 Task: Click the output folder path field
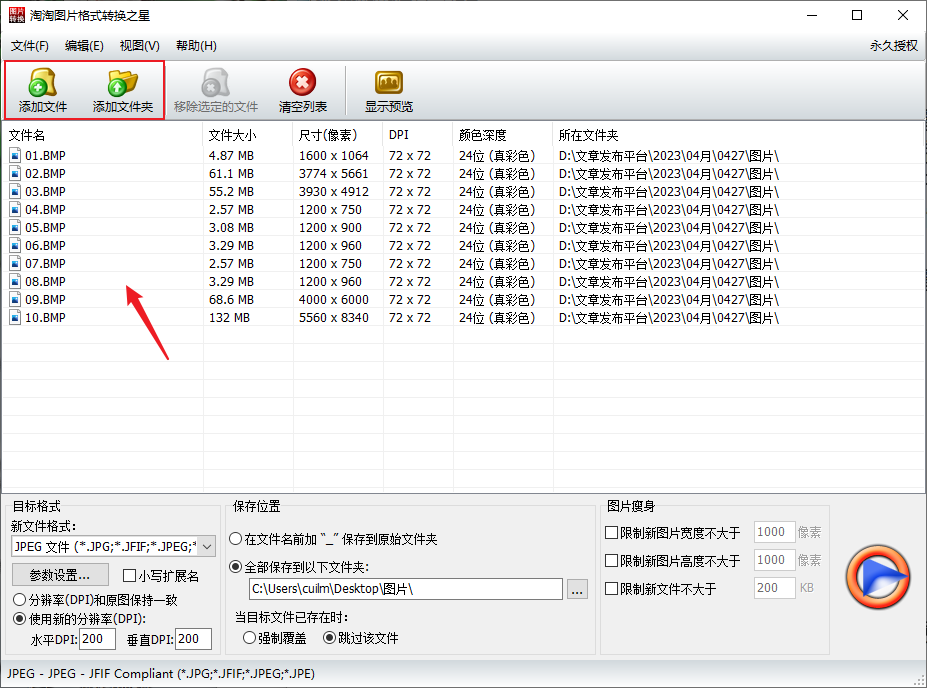tap(406, 589)
